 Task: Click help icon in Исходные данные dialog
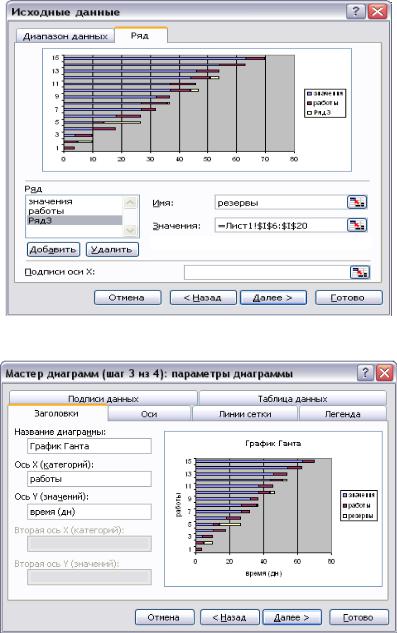coord(356,11)
